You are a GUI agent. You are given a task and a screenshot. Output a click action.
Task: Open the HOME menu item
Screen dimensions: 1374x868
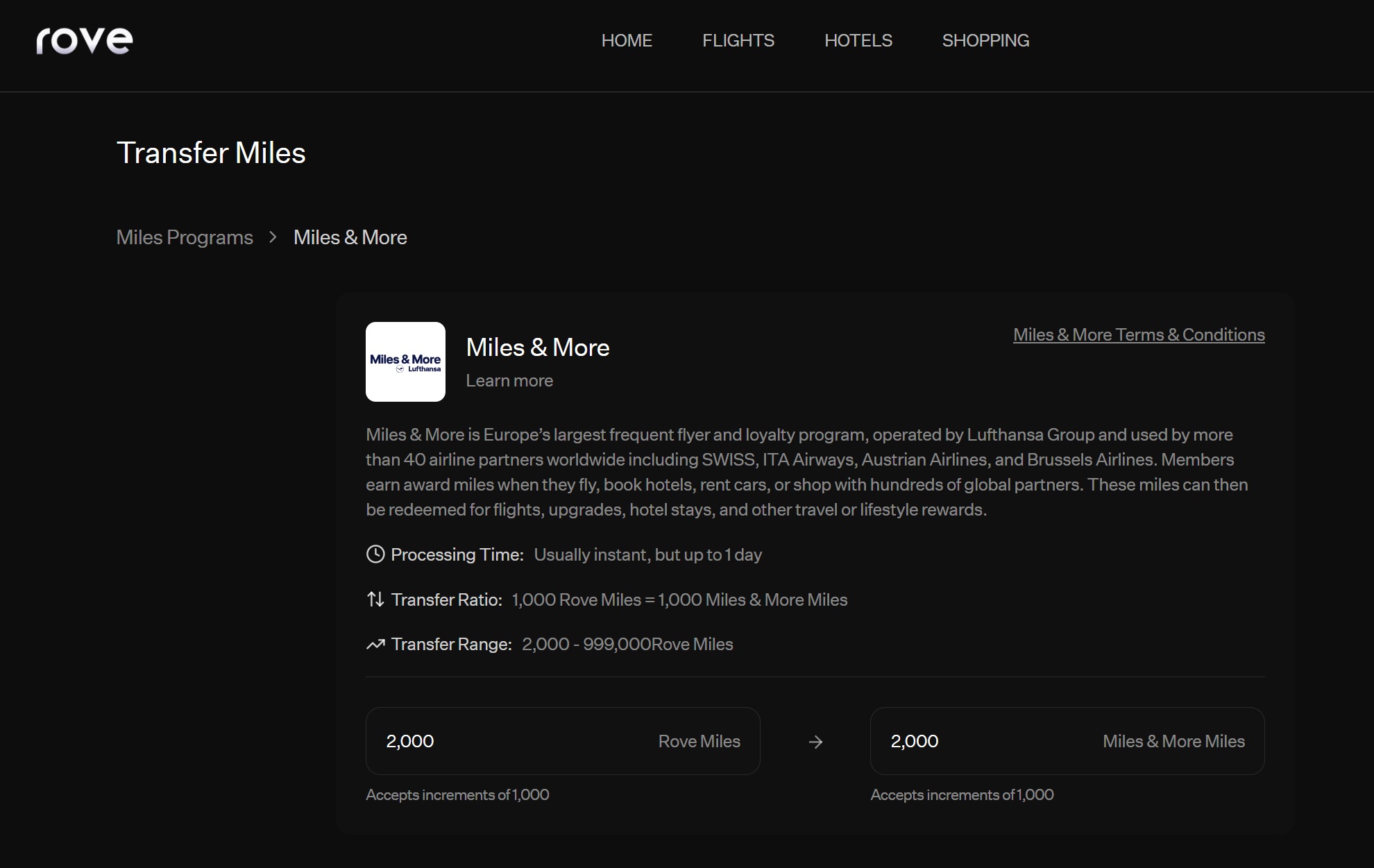[627, 41]
